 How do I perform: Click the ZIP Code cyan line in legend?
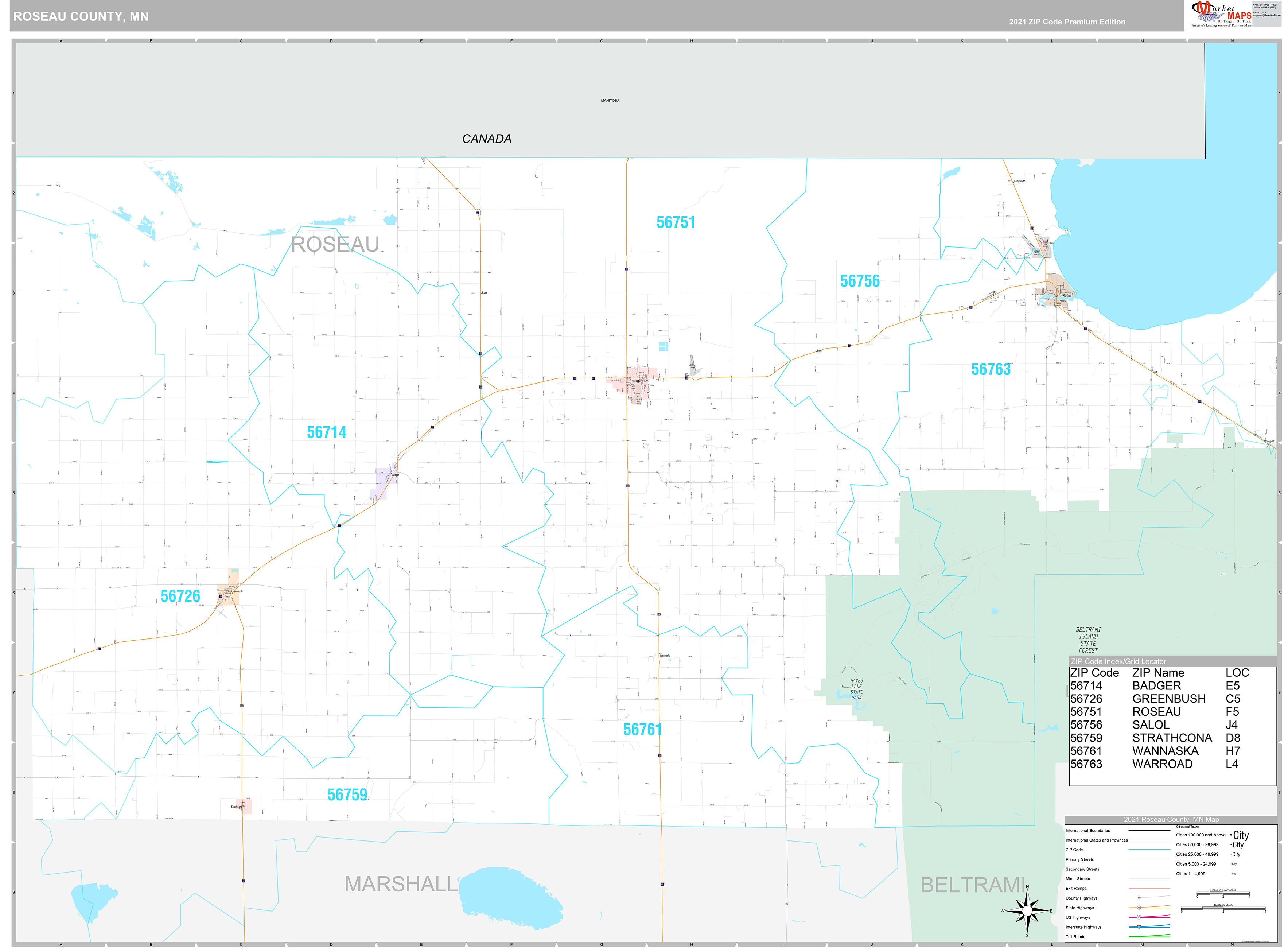[1149, 850]
